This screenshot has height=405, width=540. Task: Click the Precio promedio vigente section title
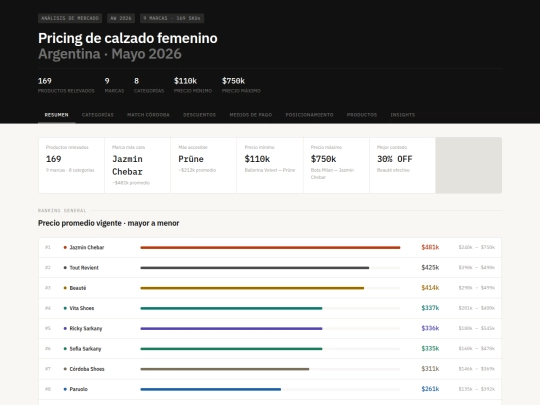click(108, 223)
